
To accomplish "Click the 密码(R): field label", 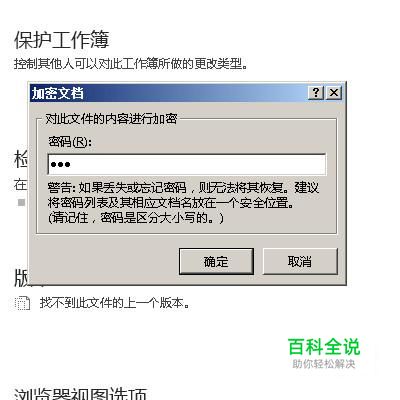I will click(x=69, y=142).
